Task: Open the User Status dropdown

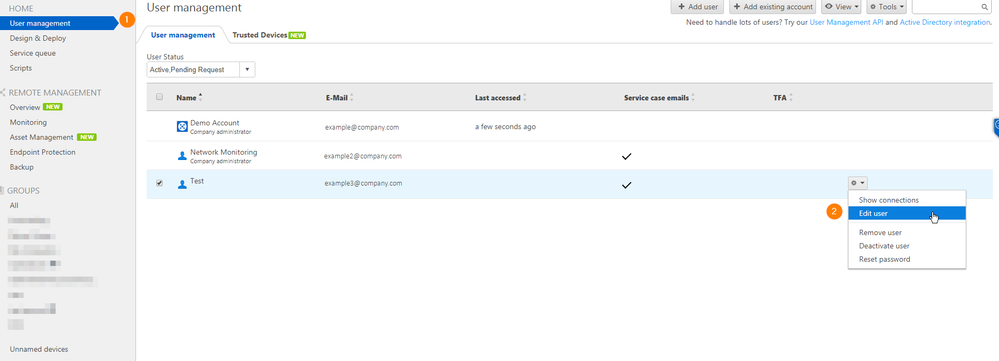Action: (x=201, y=69)
